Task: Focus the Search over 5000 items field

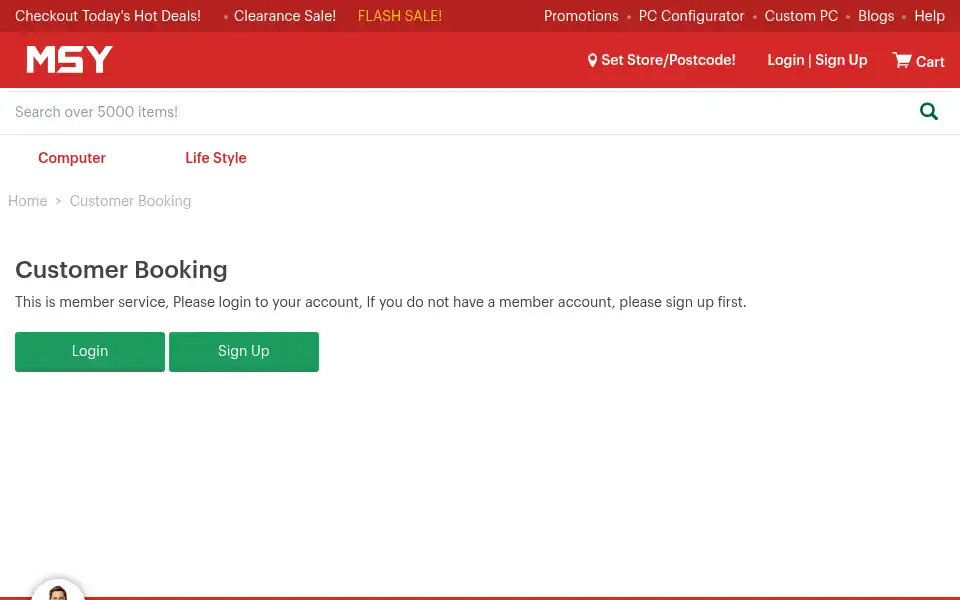Action: coord(459,111)
